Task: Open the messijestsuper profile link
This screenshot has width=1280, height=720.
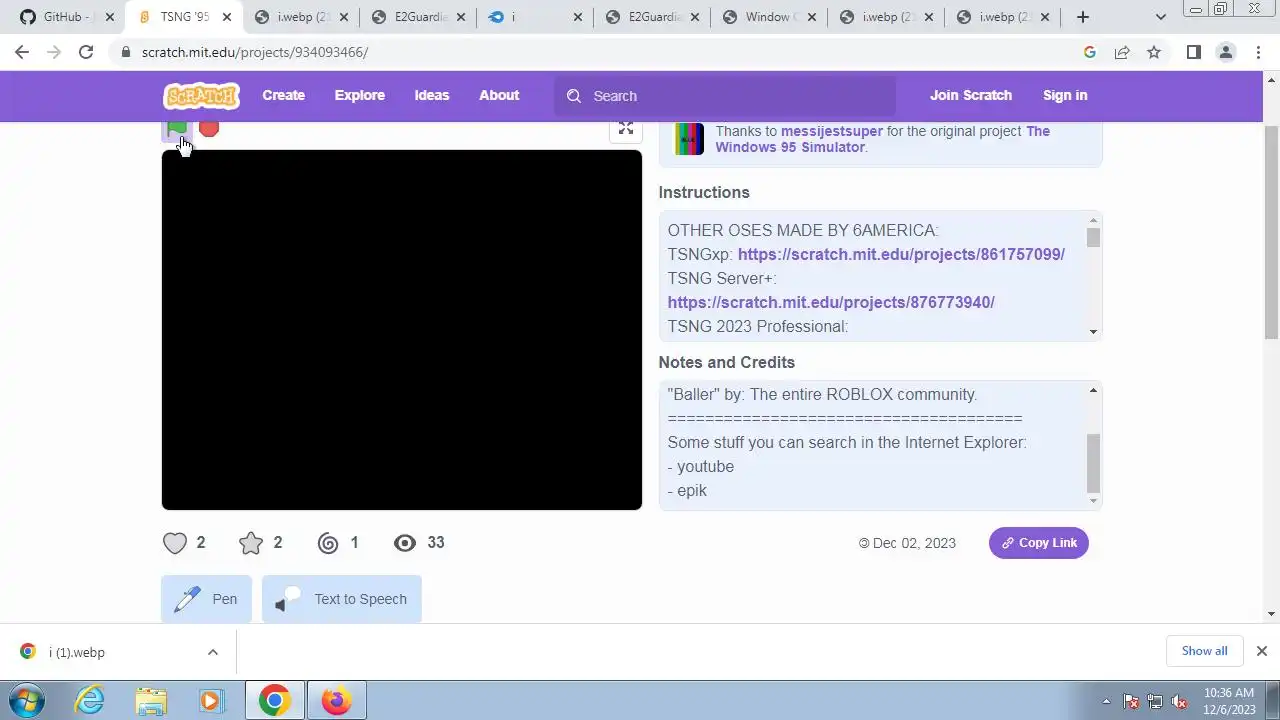Action: [x=832, y=131]
